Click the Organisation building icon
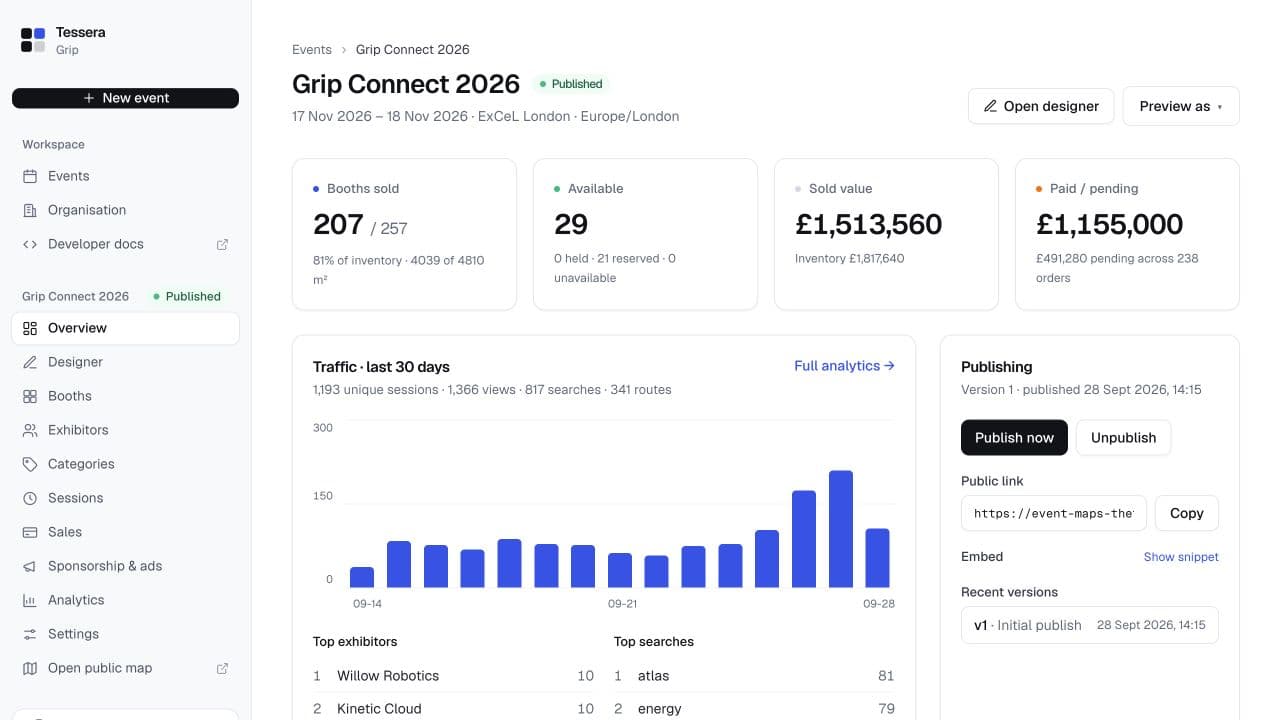The width and height of the screenshot is (1280, 720). pos(30,210)
